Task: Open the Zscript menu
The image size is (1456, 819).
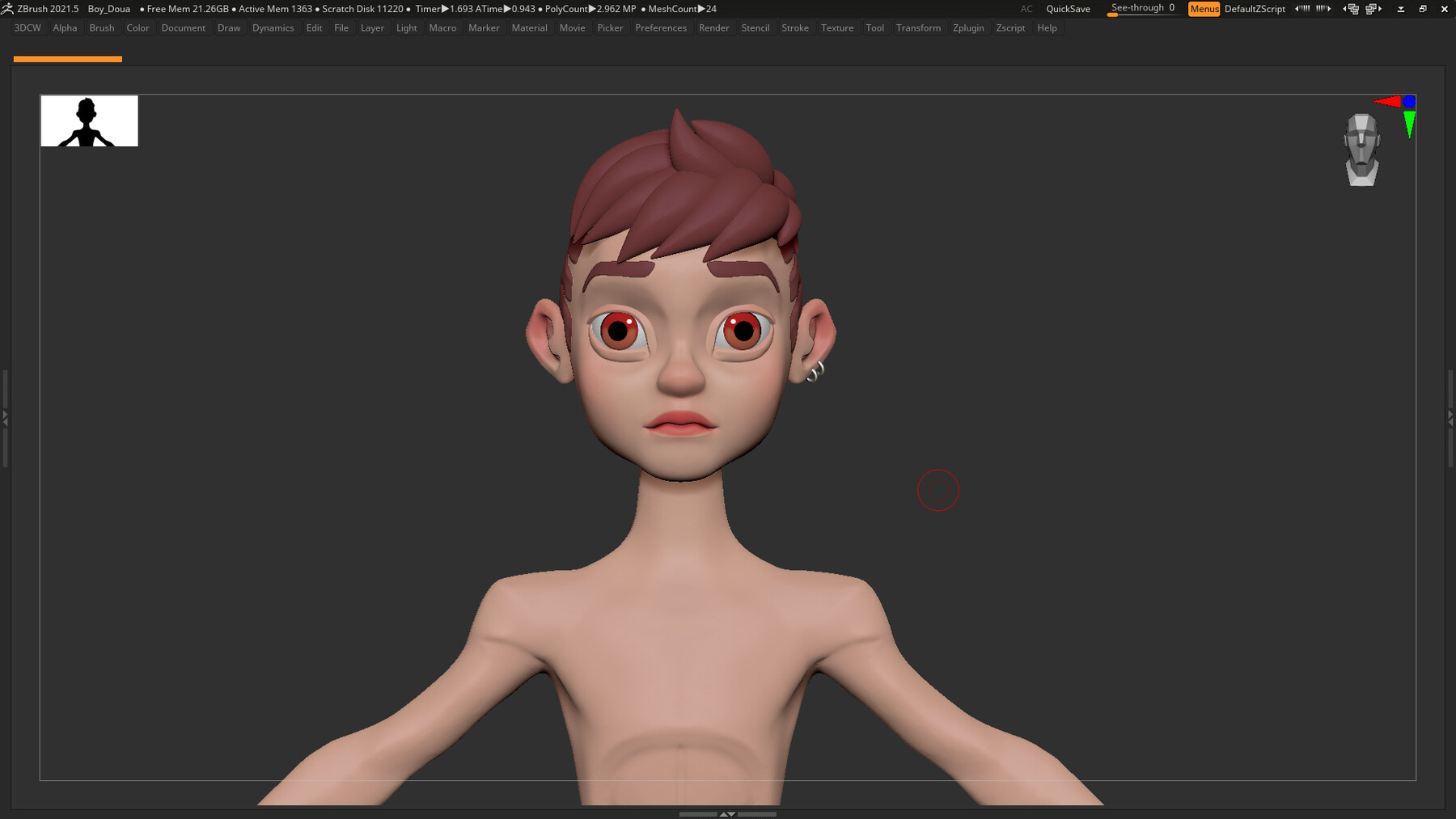Action: [1010, 28]
